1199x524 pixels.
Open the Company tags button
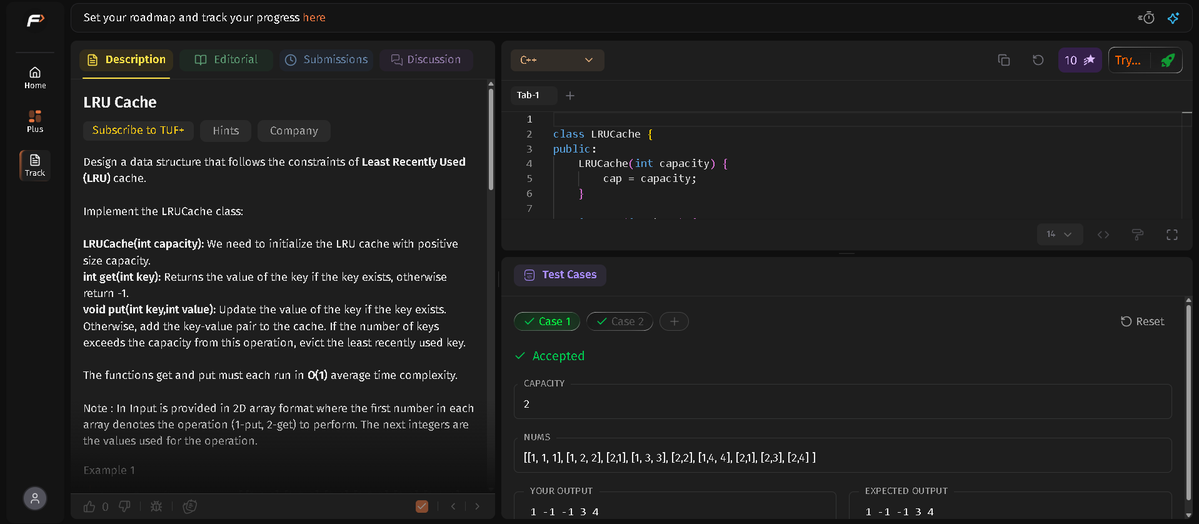[x=294, y=131]
